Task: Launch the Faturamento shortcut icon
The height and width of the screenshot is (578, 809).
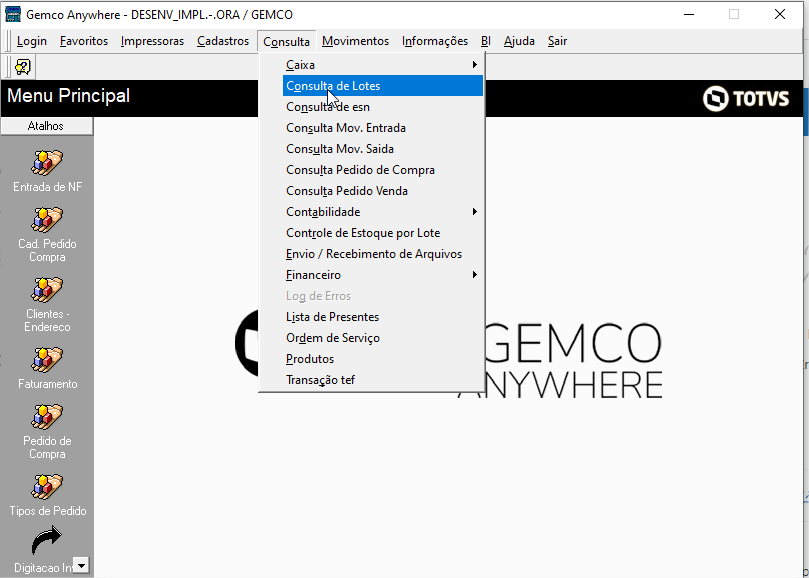Action: [47, 360]
